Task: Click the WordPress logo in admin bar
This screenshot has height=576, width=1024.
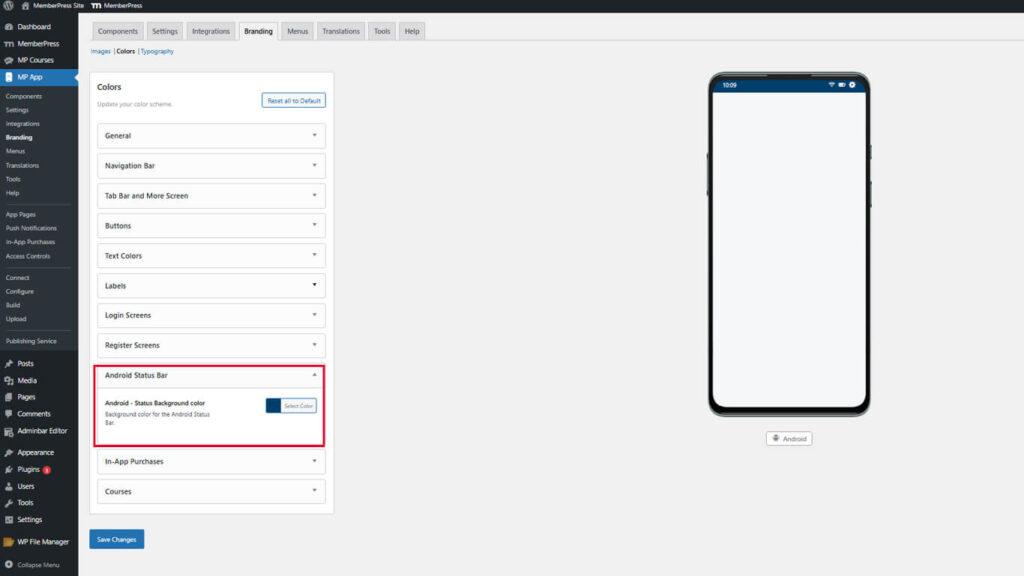Action: pos(8,6)
